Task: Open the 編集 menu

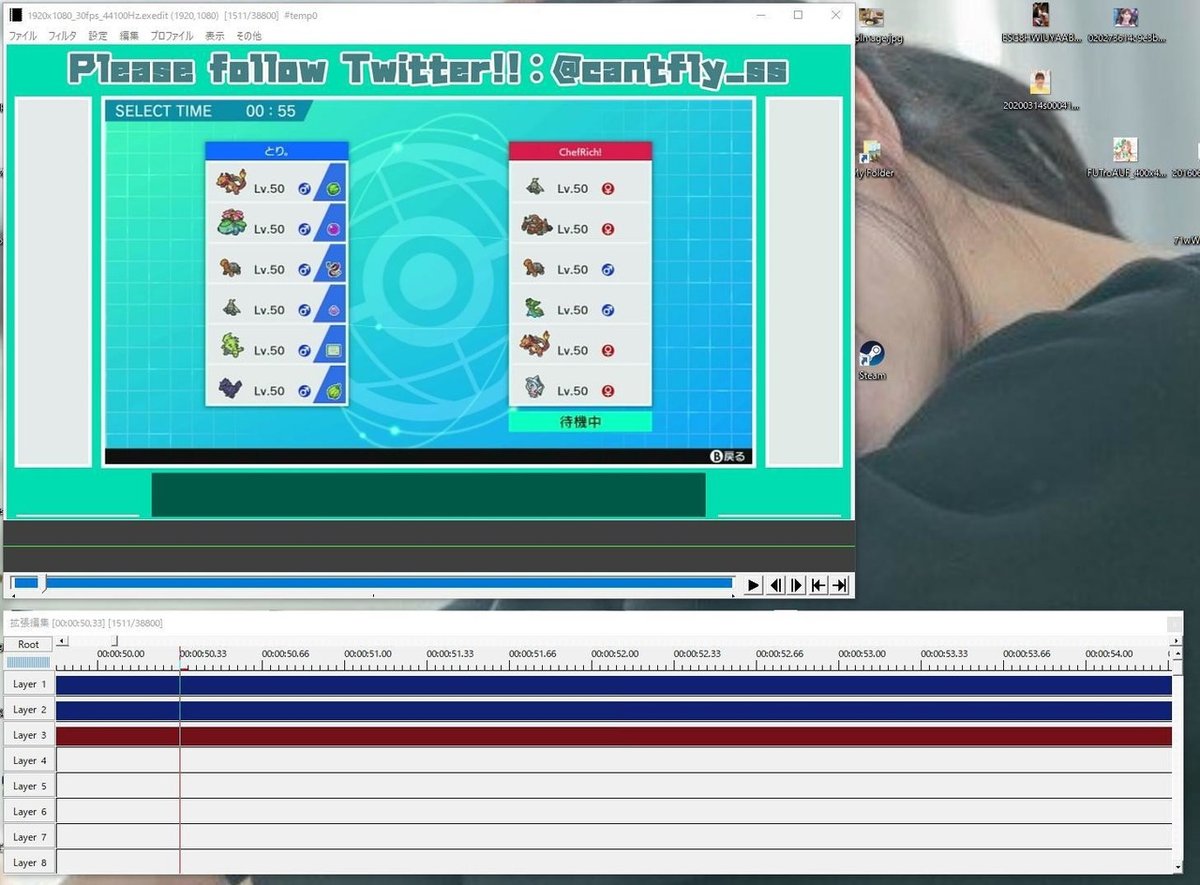Action: pyautogui.click(x=129, y=36)
